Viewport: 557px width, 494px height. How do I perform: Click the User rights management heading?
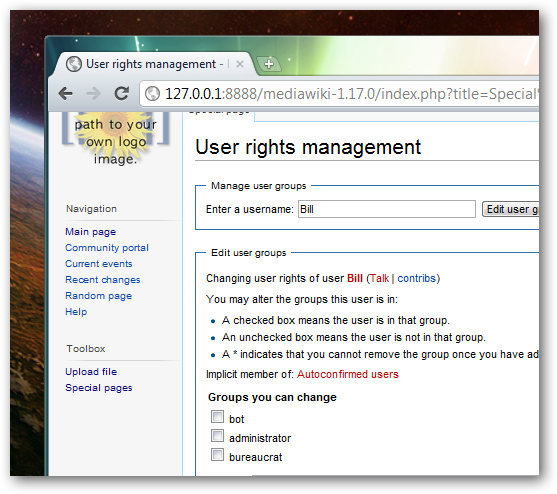pyautogui.click(x=308, y=147)
